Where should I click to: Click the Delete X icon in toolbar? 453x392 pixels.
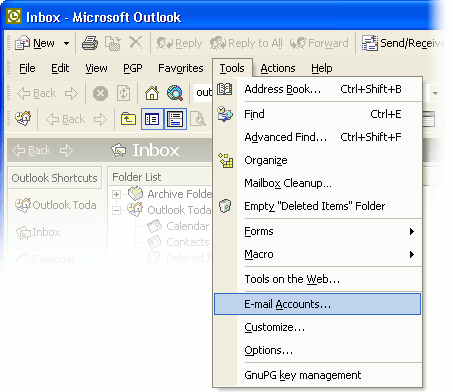136,43
